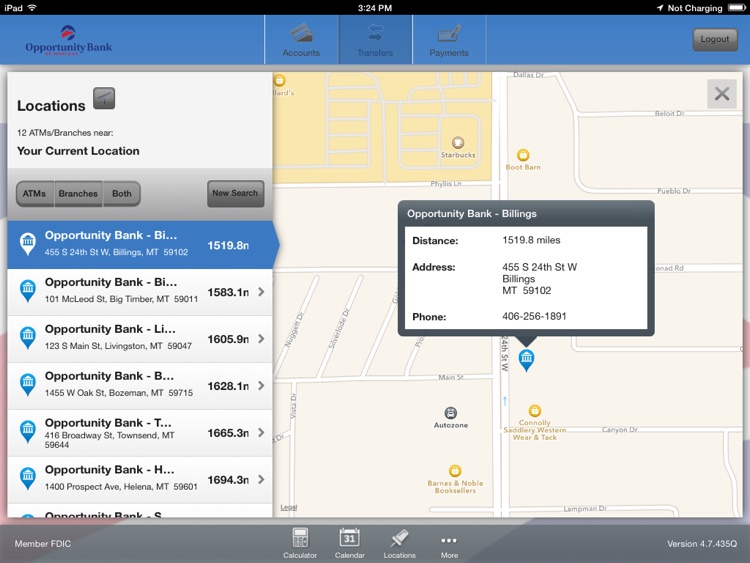
Task: Expand details chevron for Bozeman row
Action: click(261, 386)
